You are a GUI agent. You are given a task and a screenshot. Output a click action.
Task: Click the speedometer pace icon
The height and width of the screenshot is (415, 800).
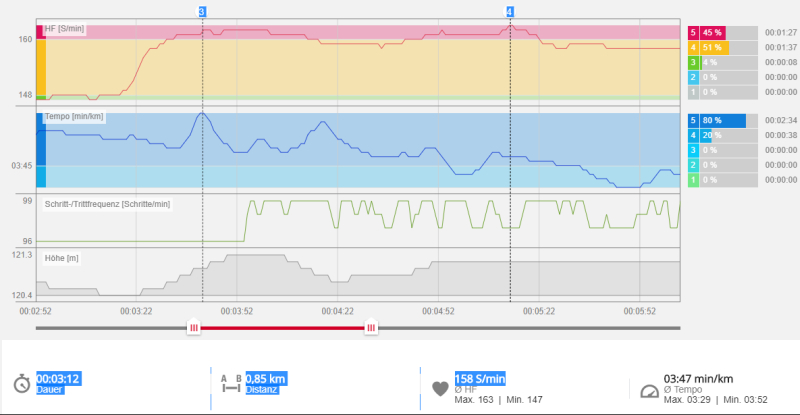[648, 389]
